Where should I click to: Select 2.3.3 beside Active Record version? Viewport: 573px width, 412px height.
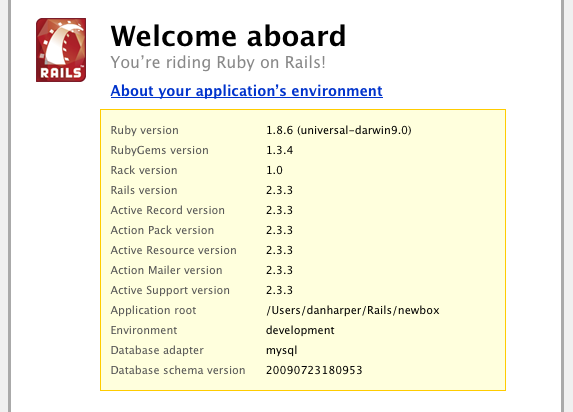click(x=280, y=210)
